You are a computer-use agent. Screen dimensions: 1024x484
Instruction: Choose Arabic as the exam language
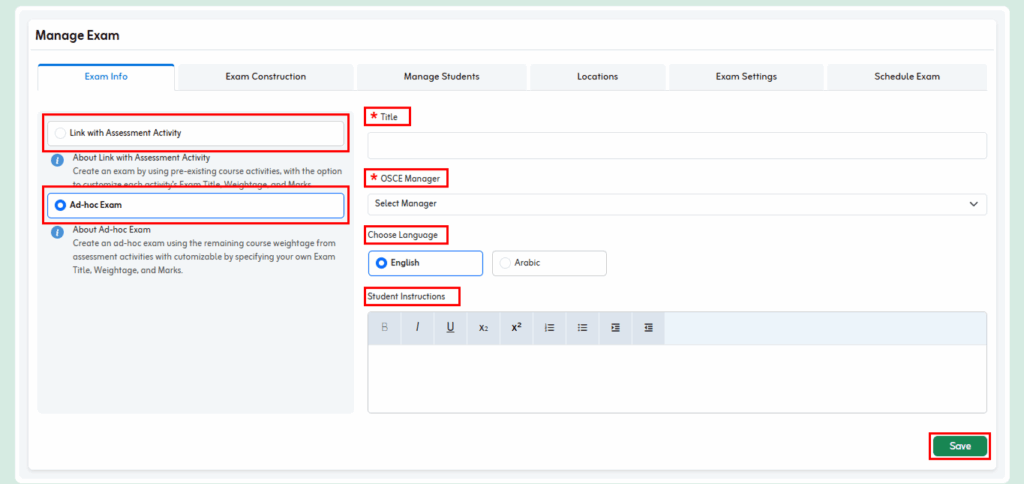tap(506, 263)
